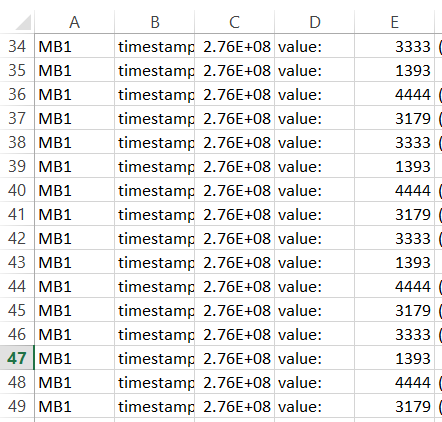Click timestamp cell in row 41
This screenshot has width=442, height=422.
pyautogui.click(x=154, y=214)
